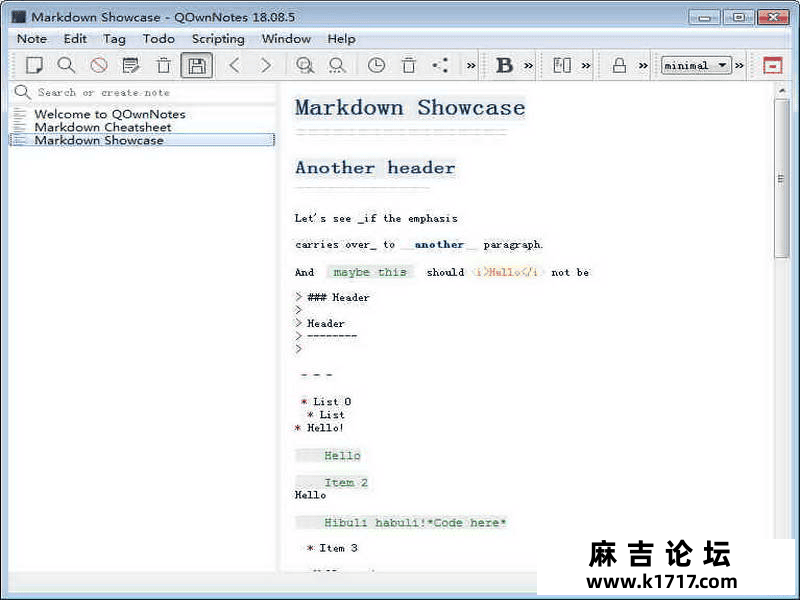800x600 pixels.
Task: Go back with the left arrow icon
Action: pos(234,65)
